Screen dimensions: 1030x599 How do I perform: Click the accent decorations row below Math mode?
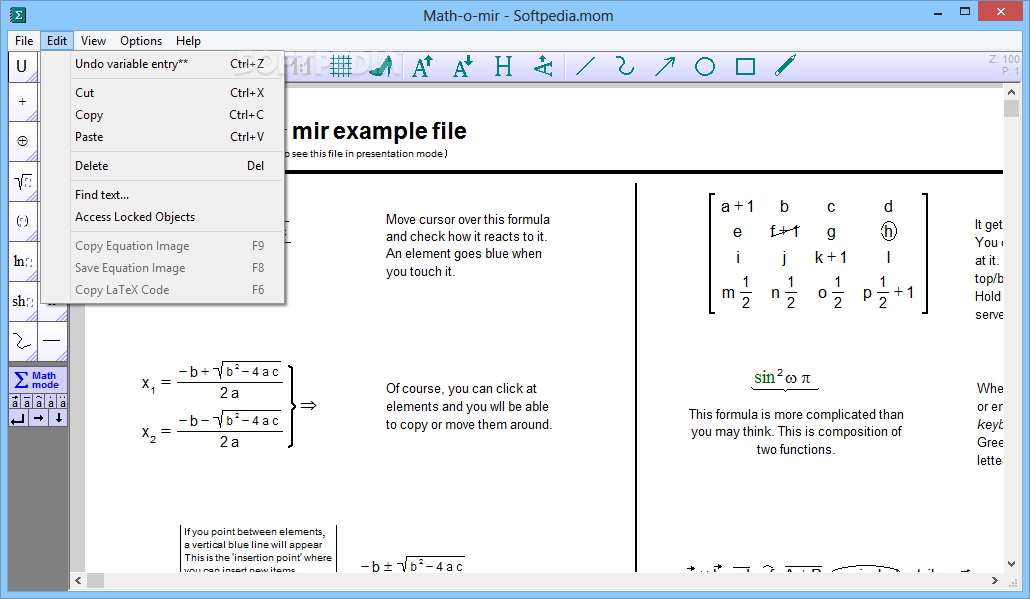point(38,402)
